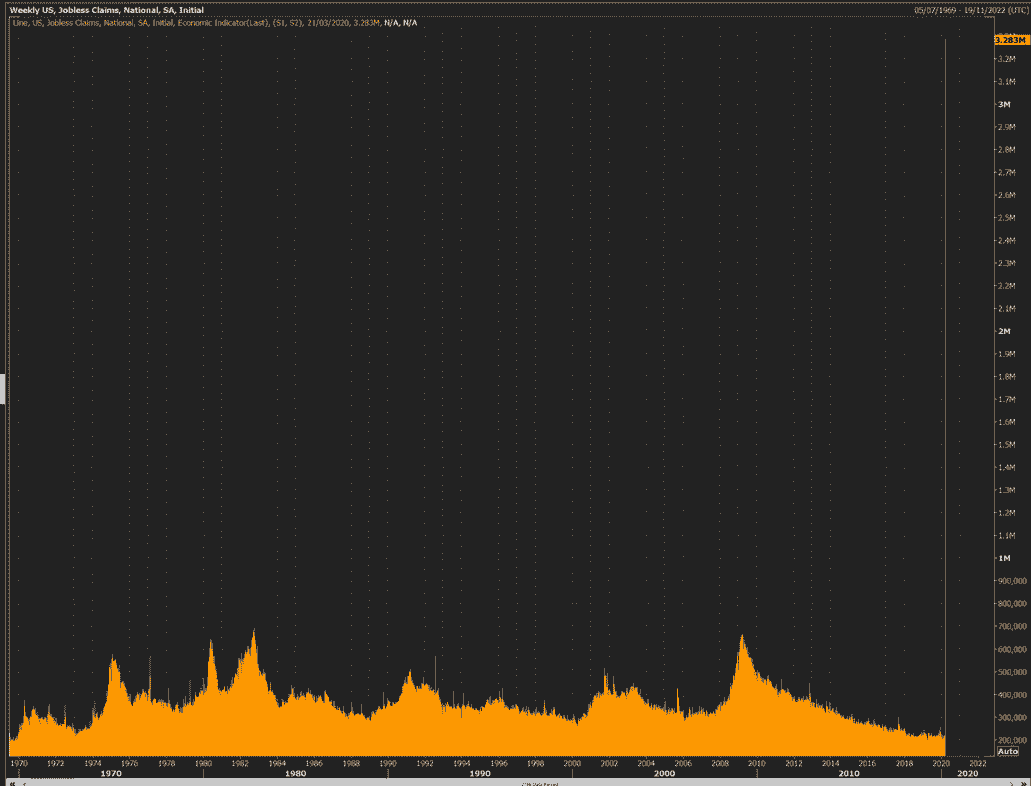
Task: Select the 3.283M last value tag
Action: click(x=1009, y=40)
